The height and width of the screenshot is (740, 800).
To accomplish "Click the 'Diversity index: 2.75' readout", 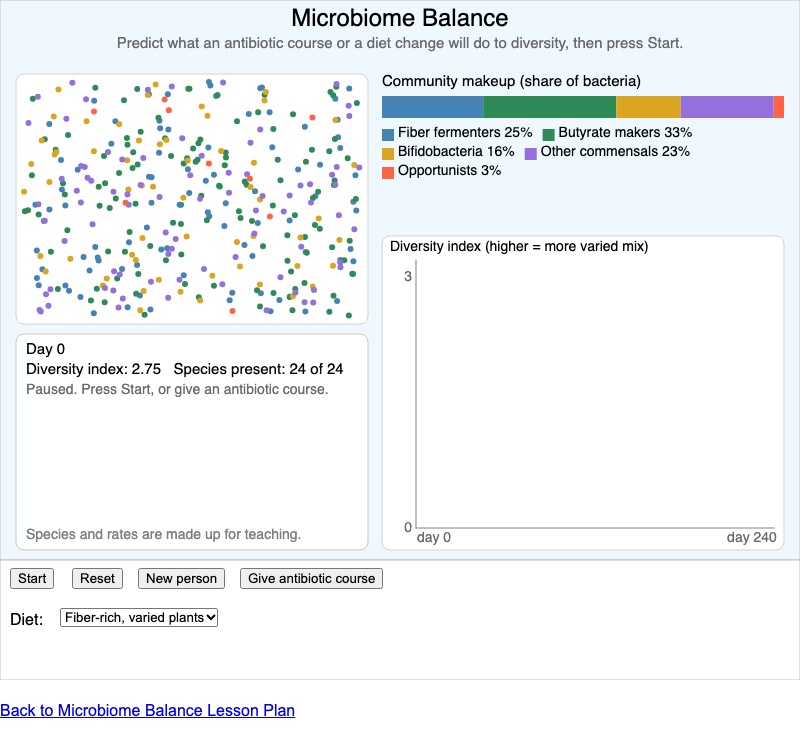I will click(x=93, y=369).
